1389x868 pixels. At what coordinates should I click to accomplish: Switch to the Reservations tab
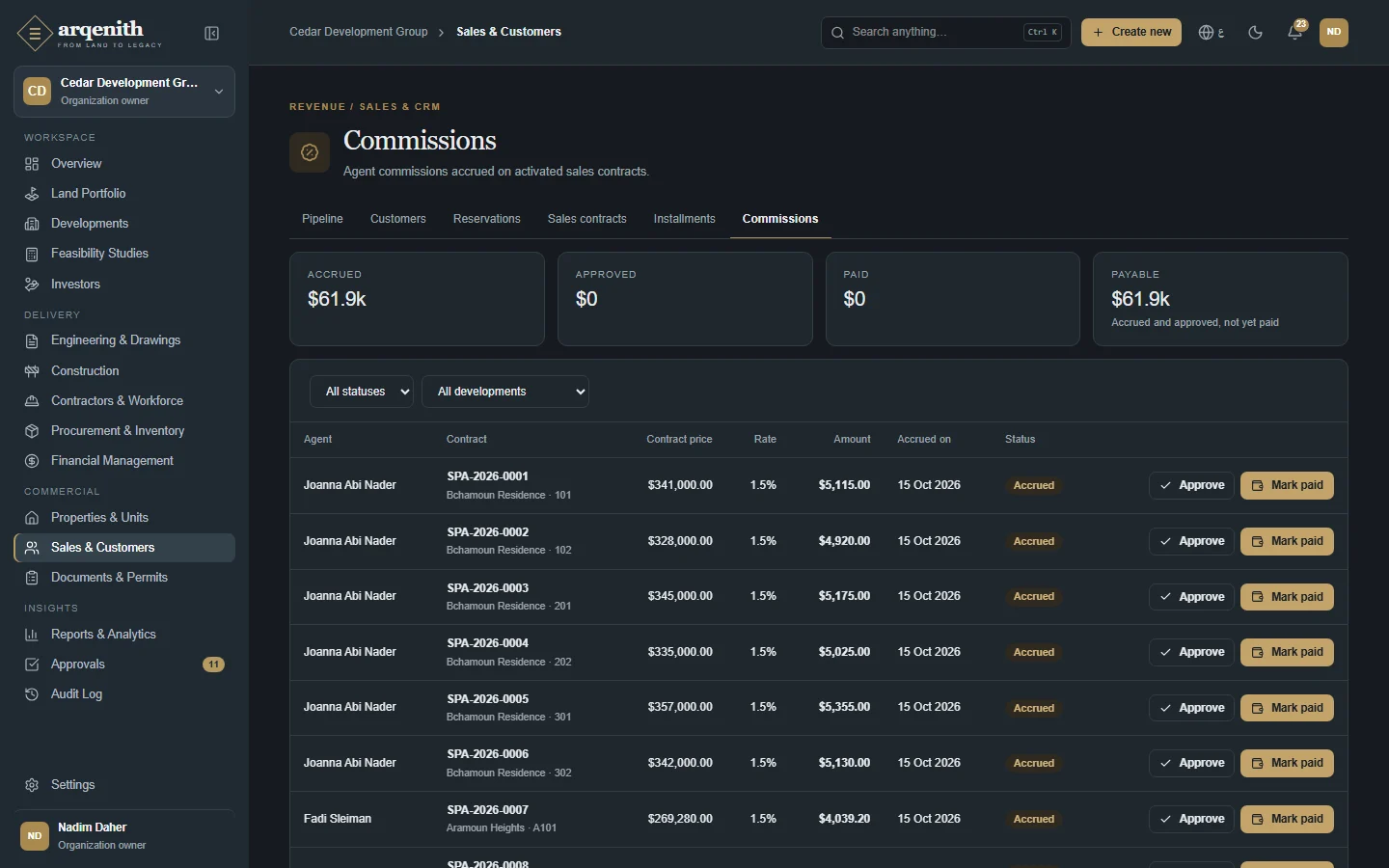(x=487, y=219)
